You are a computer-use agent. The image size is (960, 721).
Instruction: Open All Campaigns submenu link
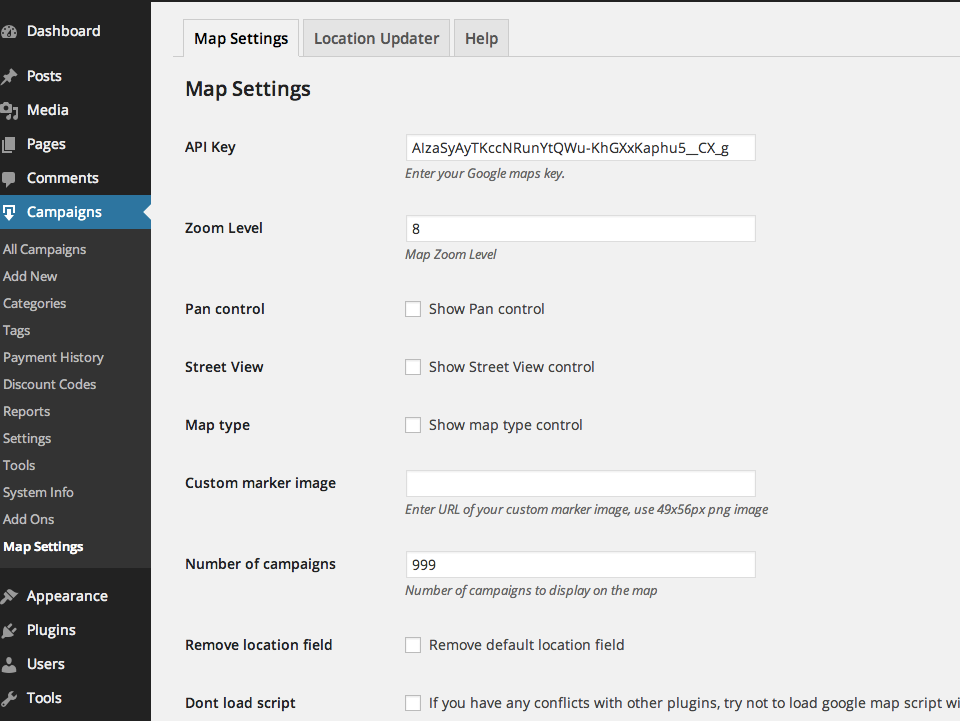tap(44, 249)
